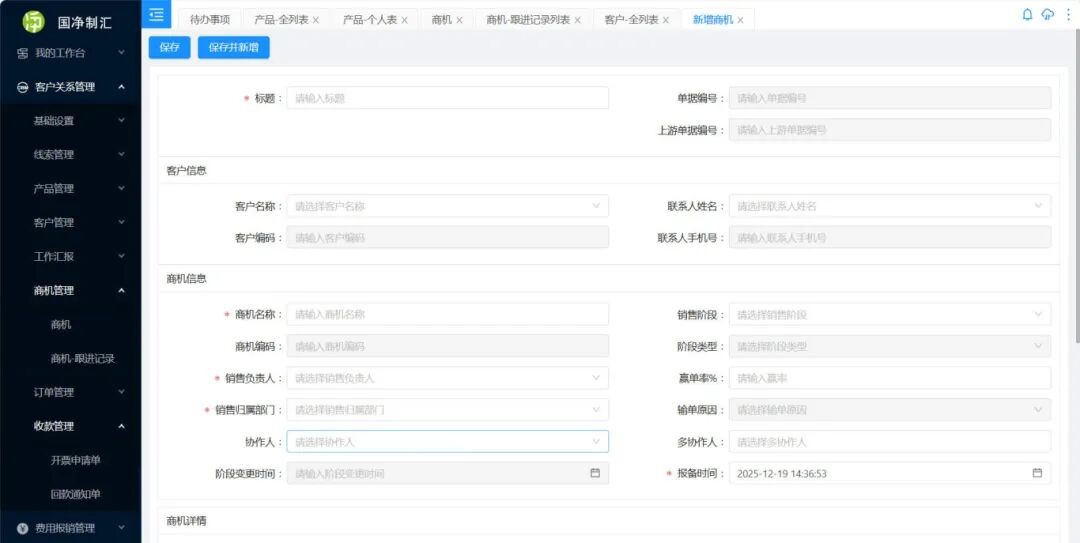Click the cloud download icon
The width and height of the screenshot is (1080, 543).
[1047, 15]
